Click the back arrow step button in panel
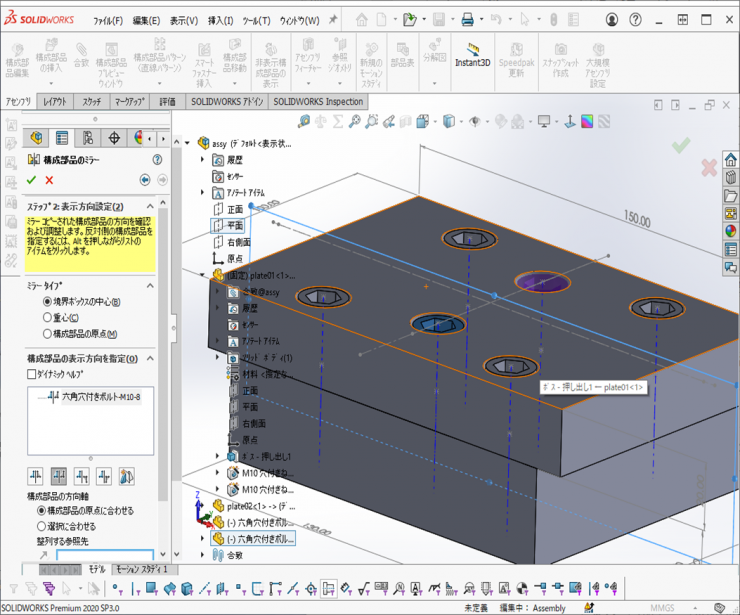The width and height of the screenshot is (740, 615). tap(145, 180)
